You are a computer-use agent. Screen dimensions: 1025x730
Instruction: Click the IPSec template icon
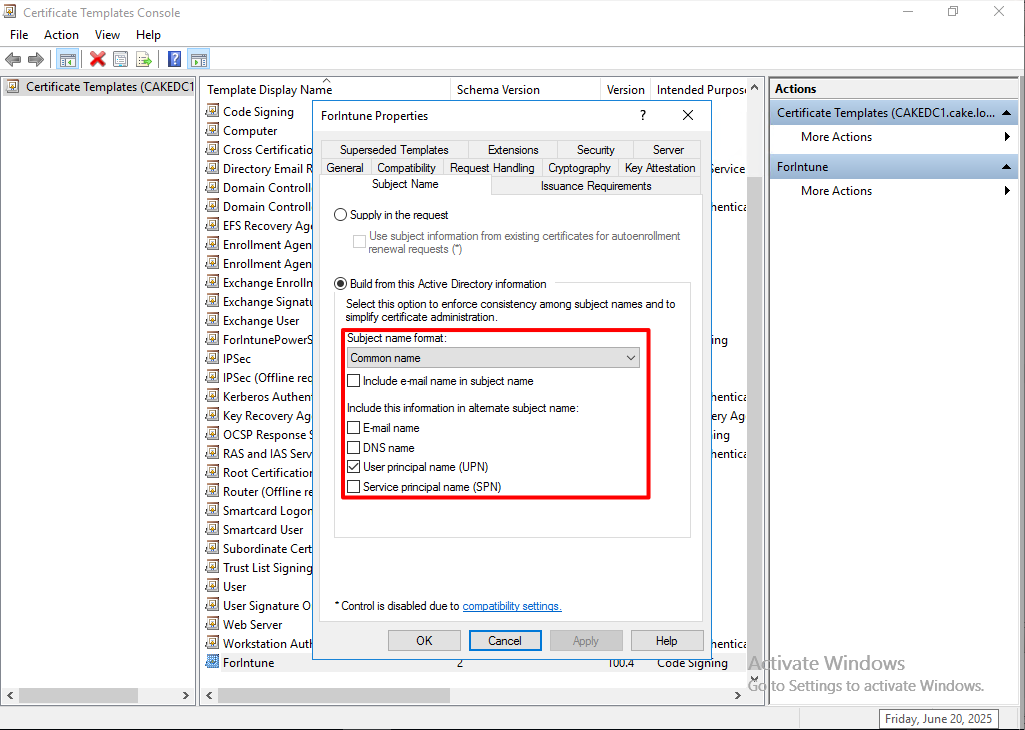tap(212, 358)
